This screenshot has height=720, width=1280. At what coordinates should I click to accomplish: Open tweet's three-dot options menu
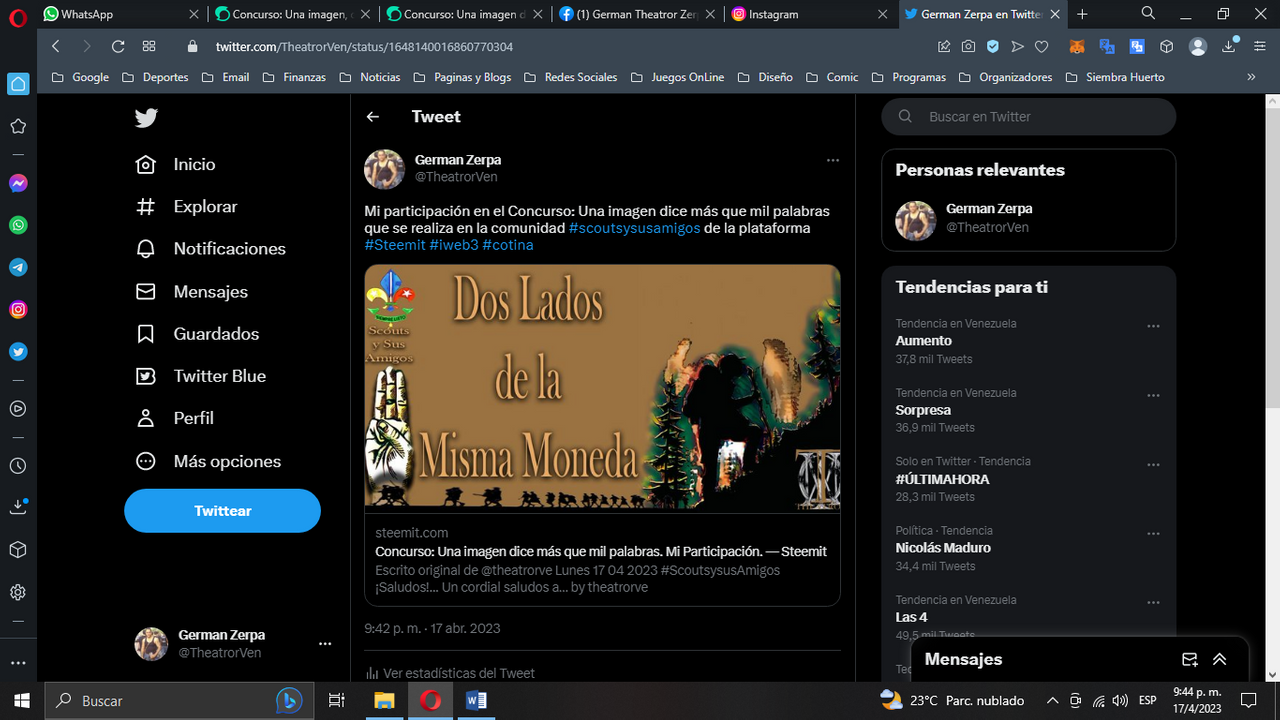(832, 160)
